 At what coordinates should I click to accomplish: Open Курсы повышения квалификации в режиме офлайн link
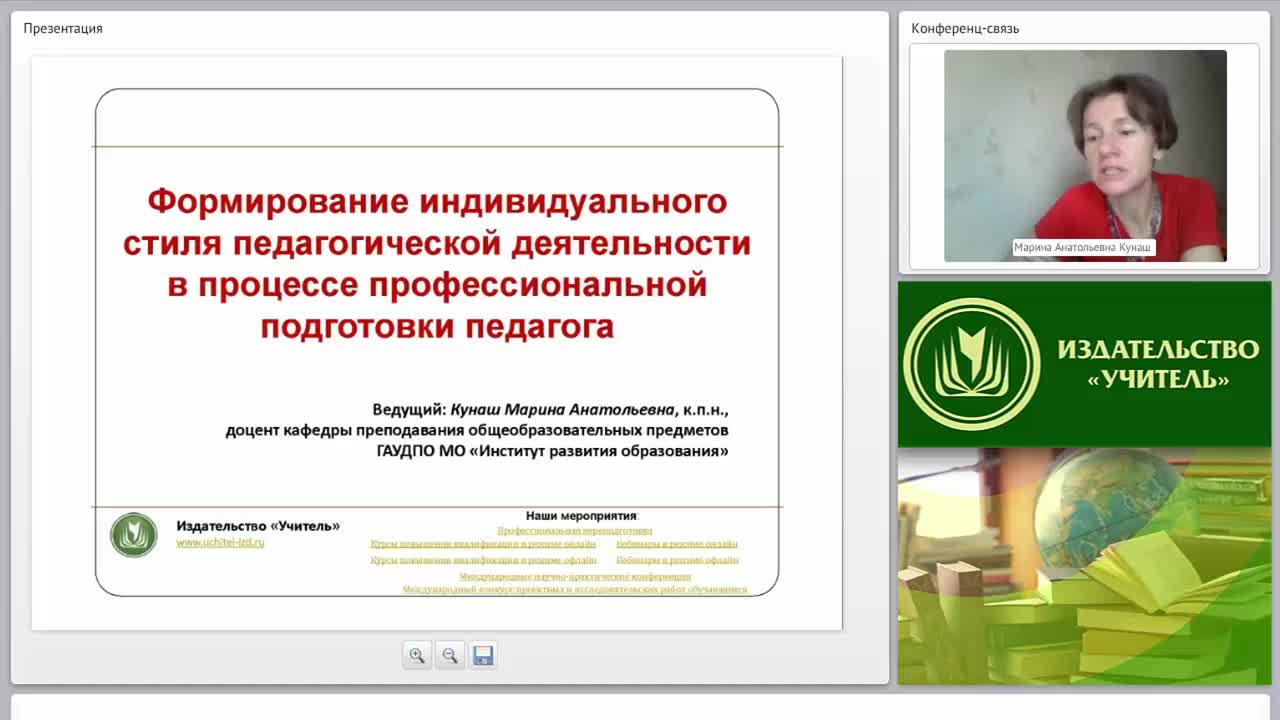(483, 561)
